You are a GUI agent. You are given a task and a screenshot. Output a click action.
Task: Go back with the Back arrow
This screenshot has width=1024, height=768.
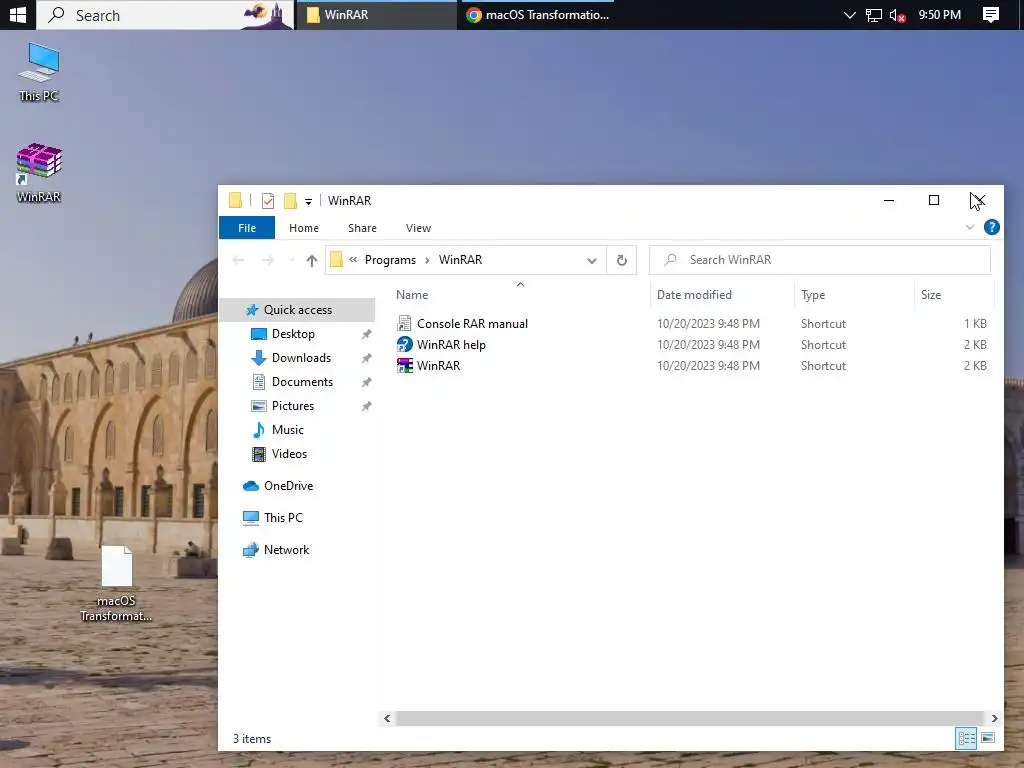pyautogui.click(x=238, y=261)
